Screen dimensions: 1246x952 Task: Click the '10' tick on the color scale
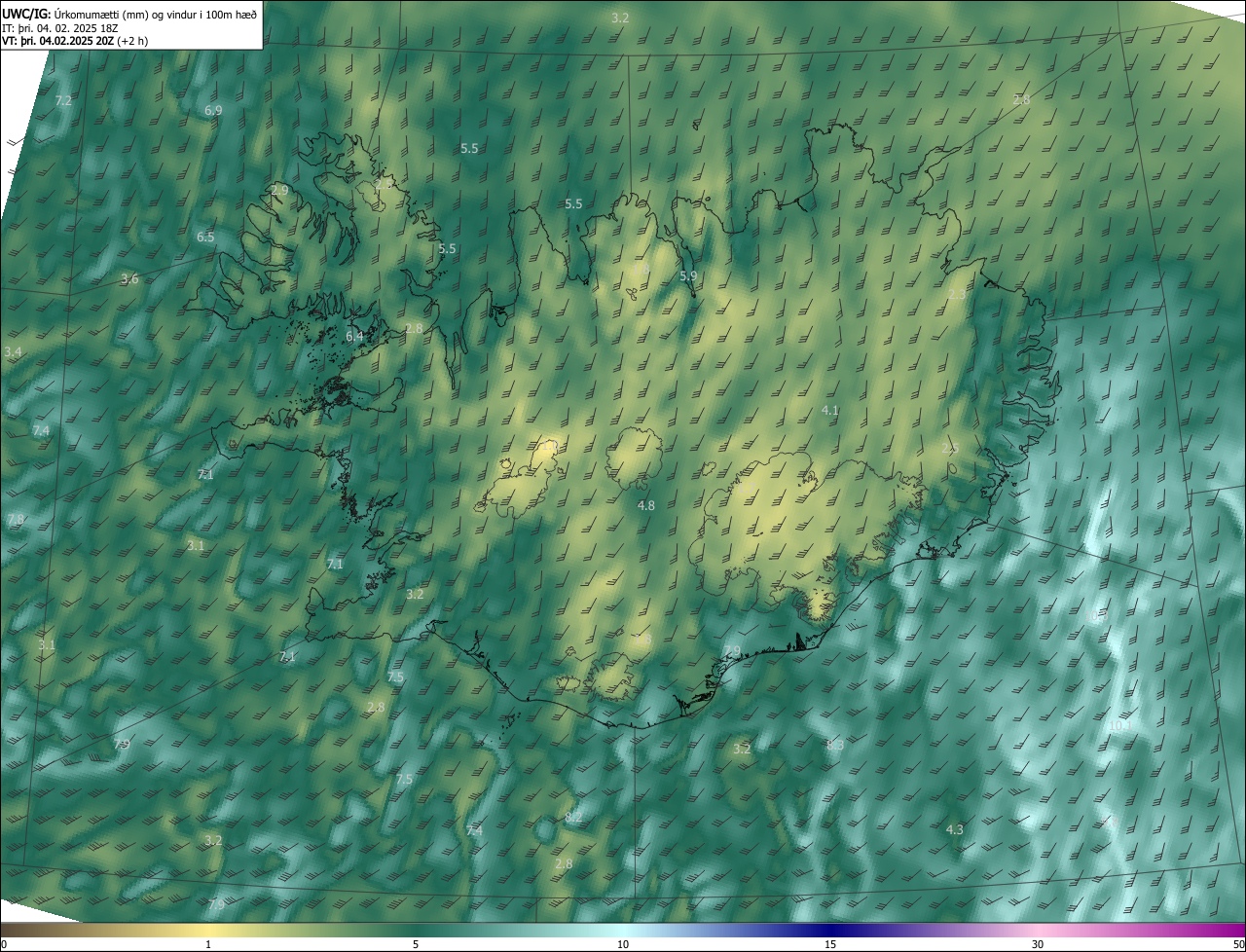coord(623,944)
